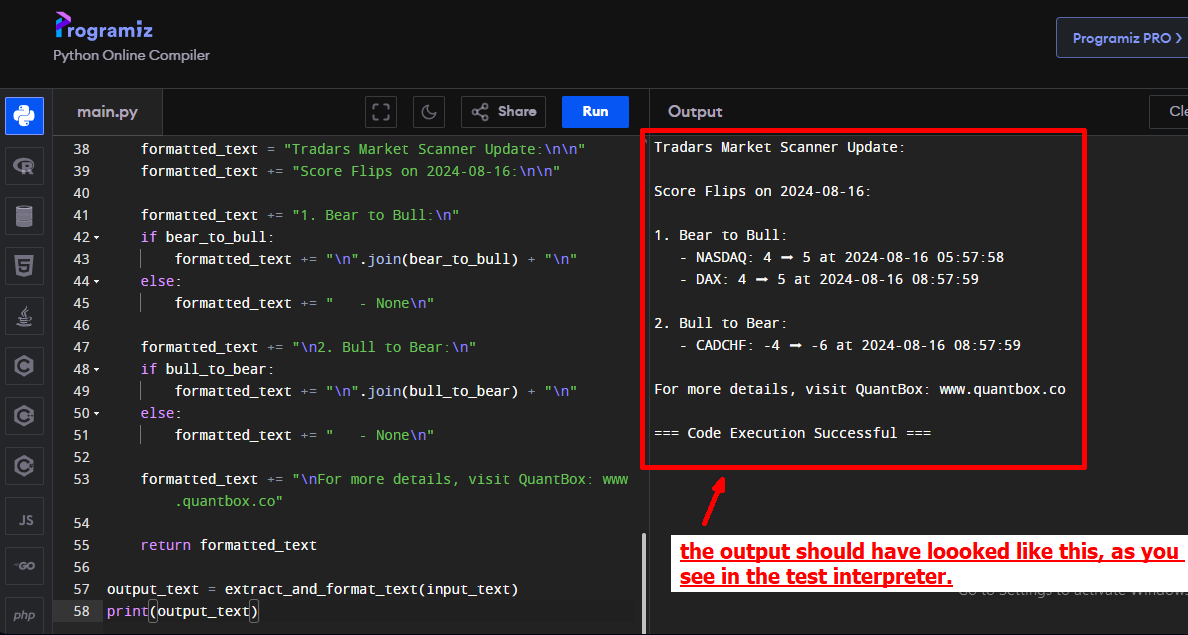Click 'www.quantbox.co' in output text

click(1002, 389)
